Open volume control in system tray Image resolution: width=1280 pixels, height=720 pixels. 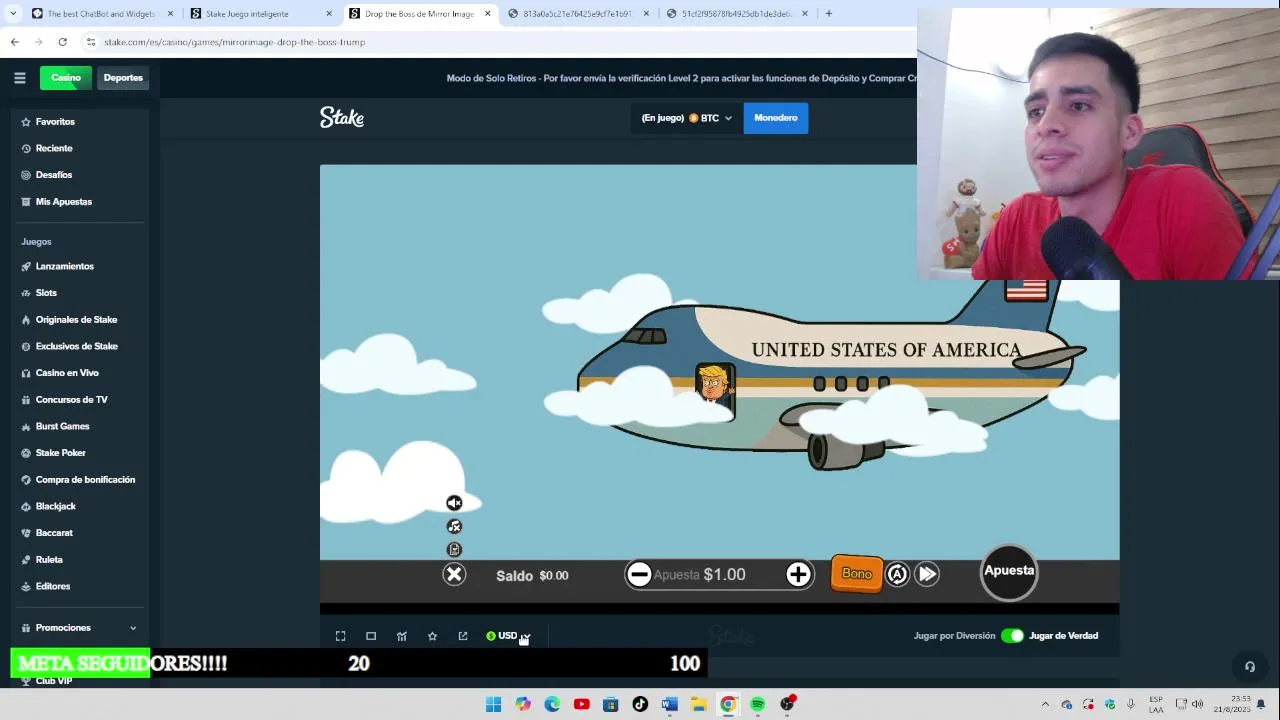[x=1197, y=704]
